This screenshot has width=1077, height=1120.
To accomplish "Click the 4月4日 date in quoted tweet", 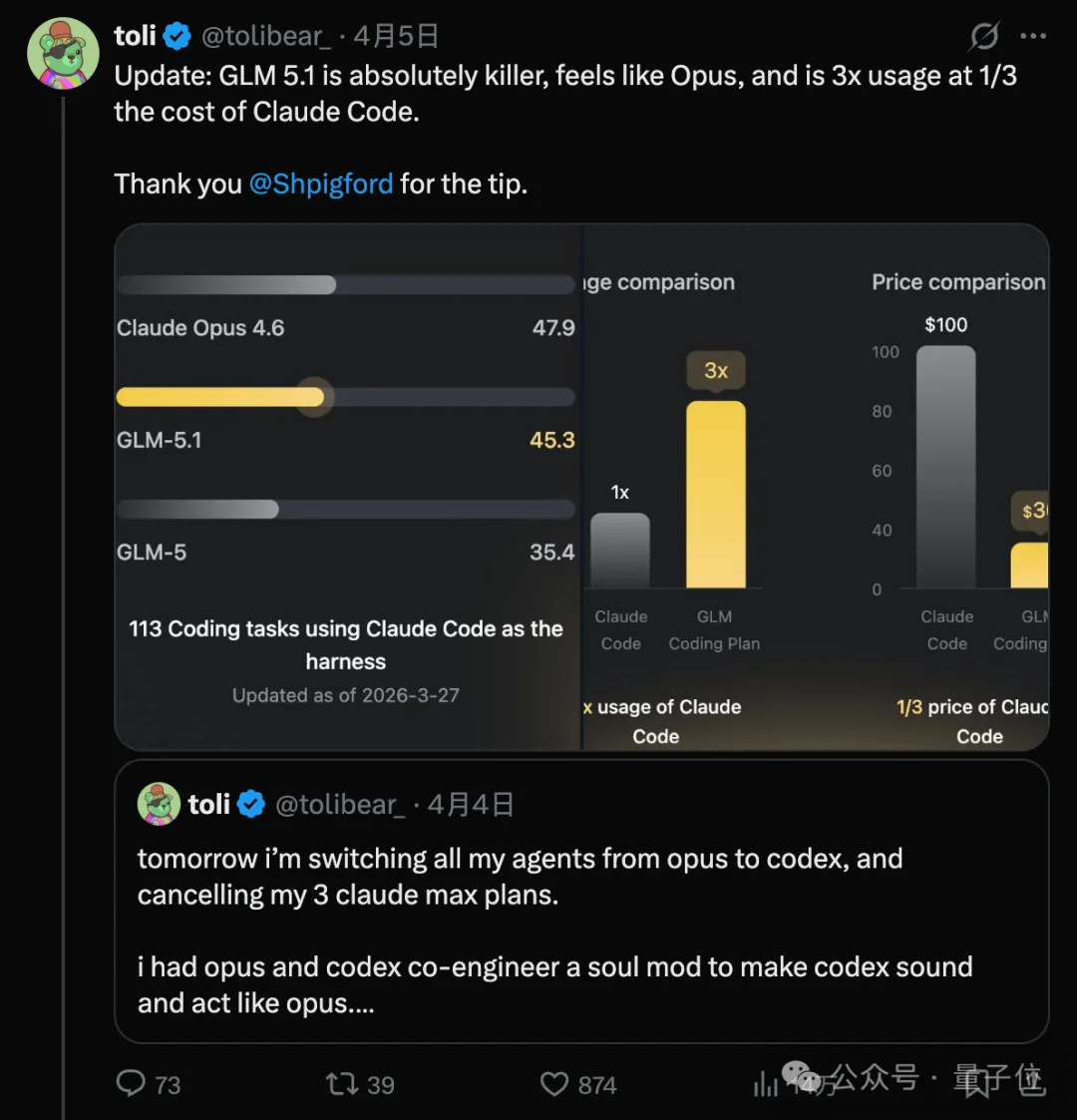I will 470,805.
